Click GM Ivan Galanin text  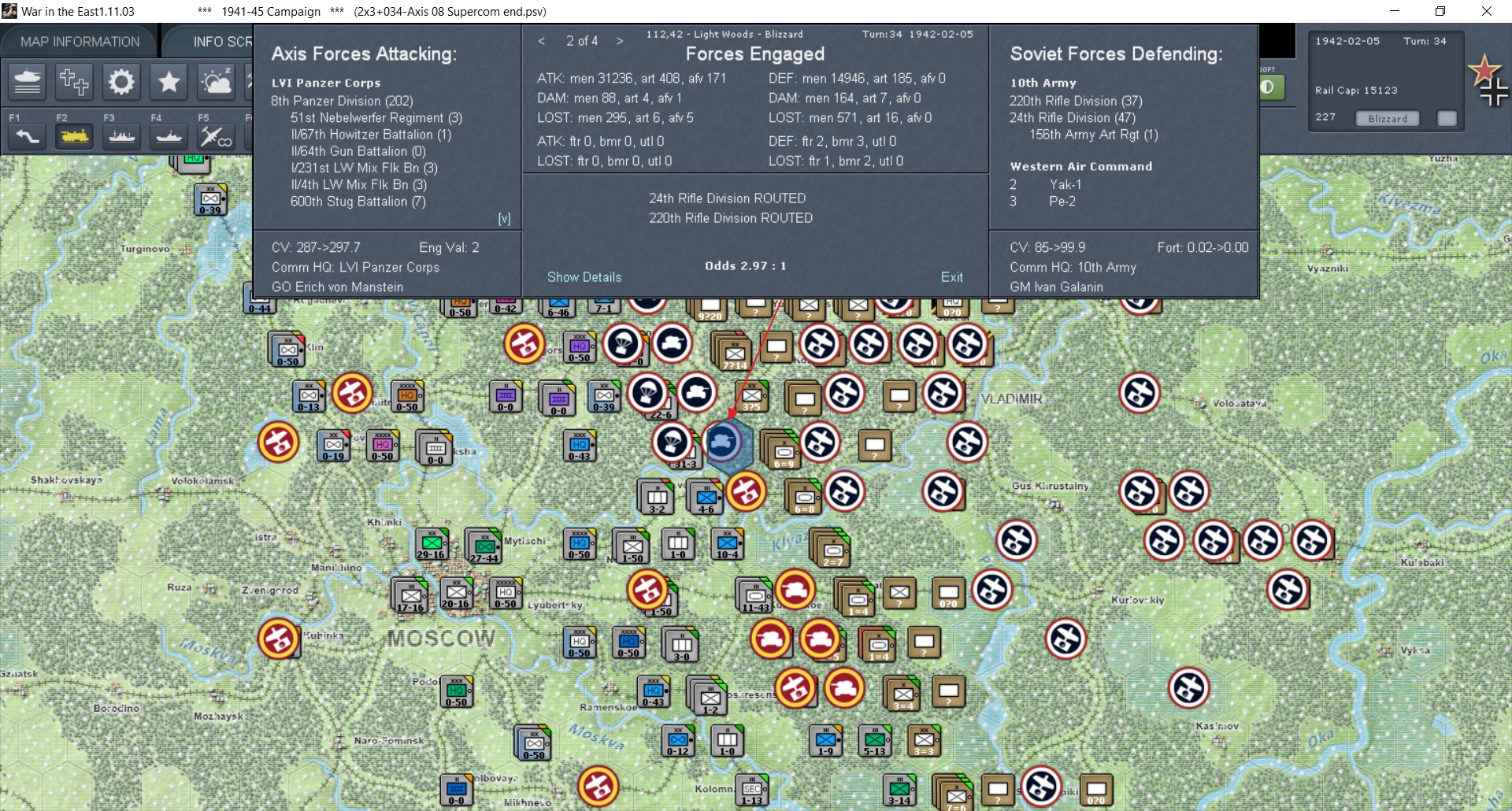(1057, 287)
